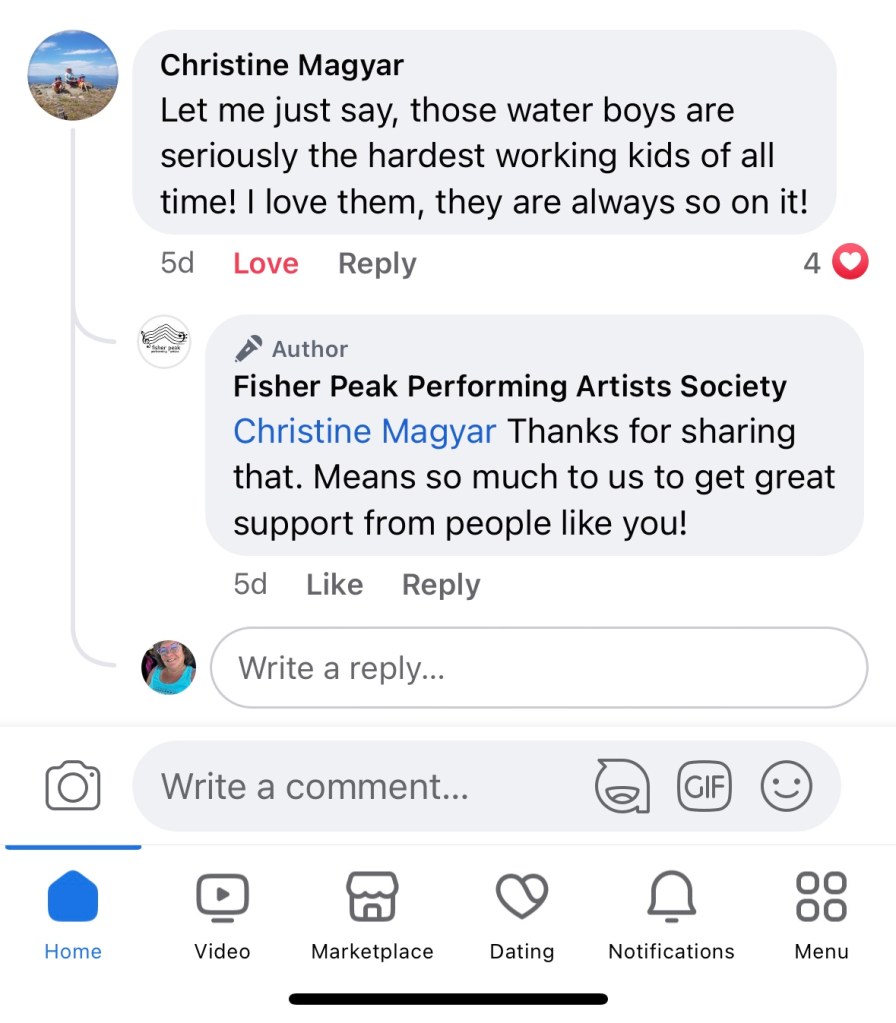896x1023 pixels.
Task: Open the blue Christine Magyar mention link
Action: [364, 432]
